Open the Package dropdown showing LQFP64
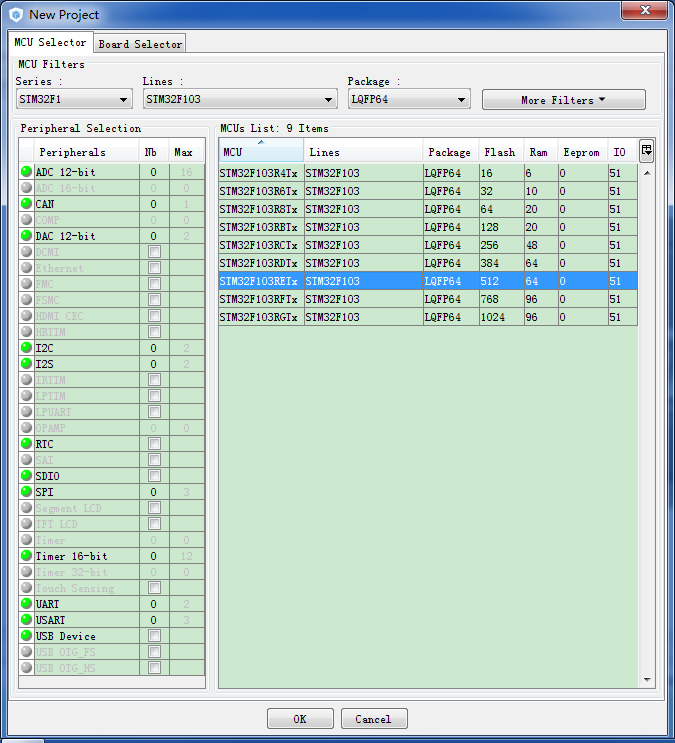The height and width of the screenshot is (743, 675). click(409, 100)
